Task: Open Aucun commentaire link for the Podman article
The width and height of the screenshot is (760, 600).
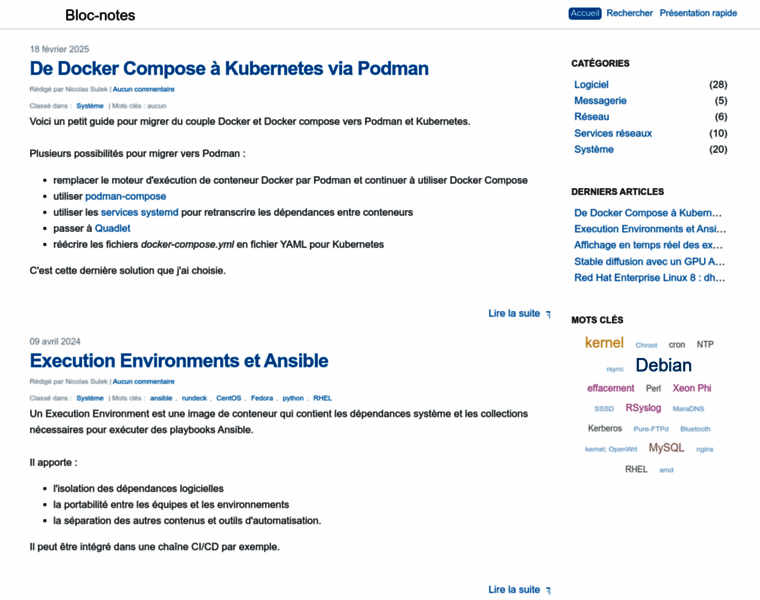Action: pyautogui.click(x=143, y=89)
